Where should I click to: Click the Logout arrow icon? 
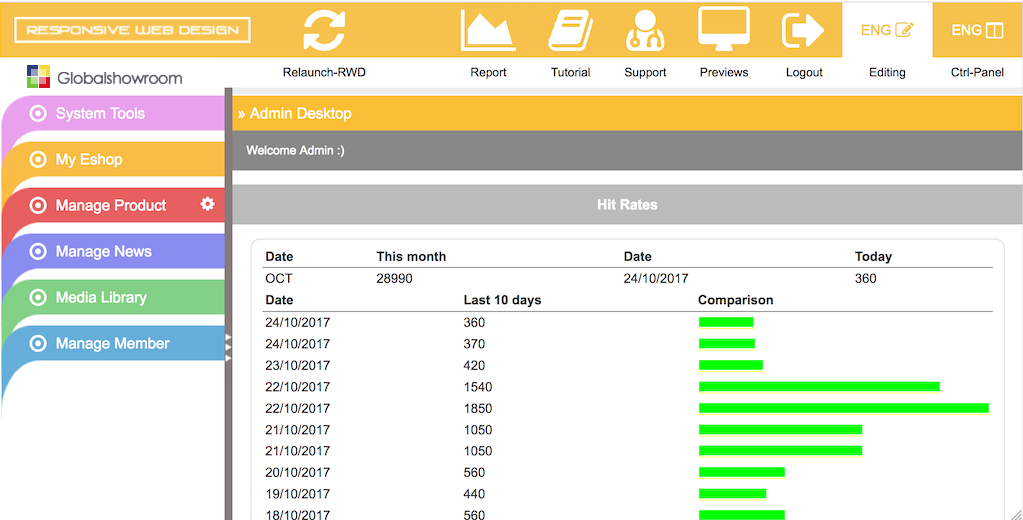803,30
